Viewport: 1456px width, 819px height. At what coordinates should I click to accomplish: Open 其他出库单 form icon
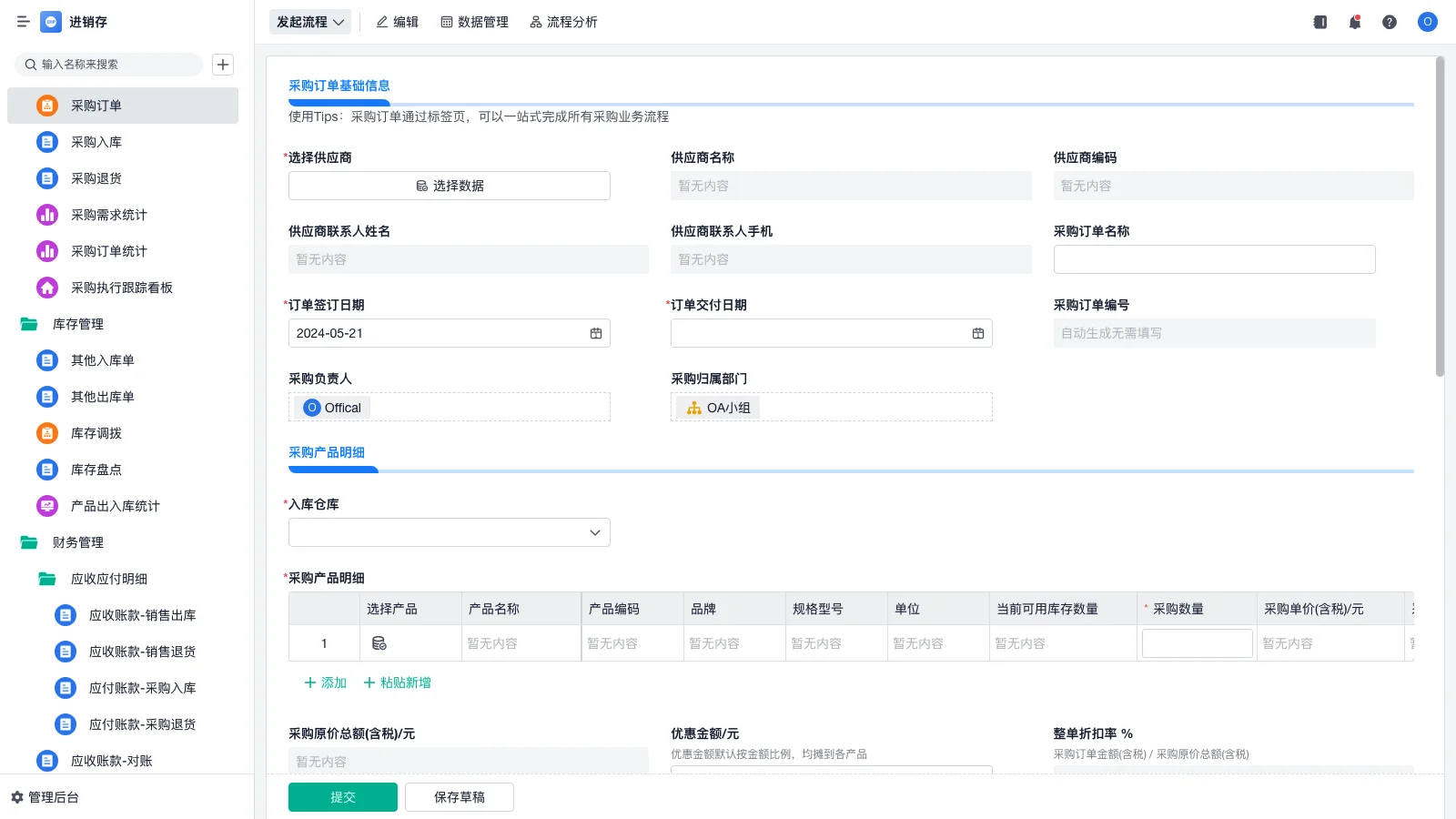point(47,397)
